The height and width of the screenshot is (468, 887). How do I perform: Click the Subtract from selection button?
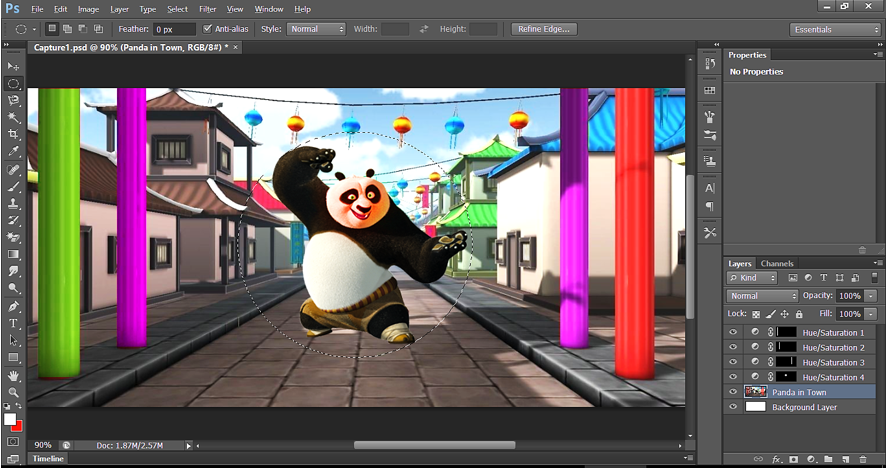coord(83,29)
